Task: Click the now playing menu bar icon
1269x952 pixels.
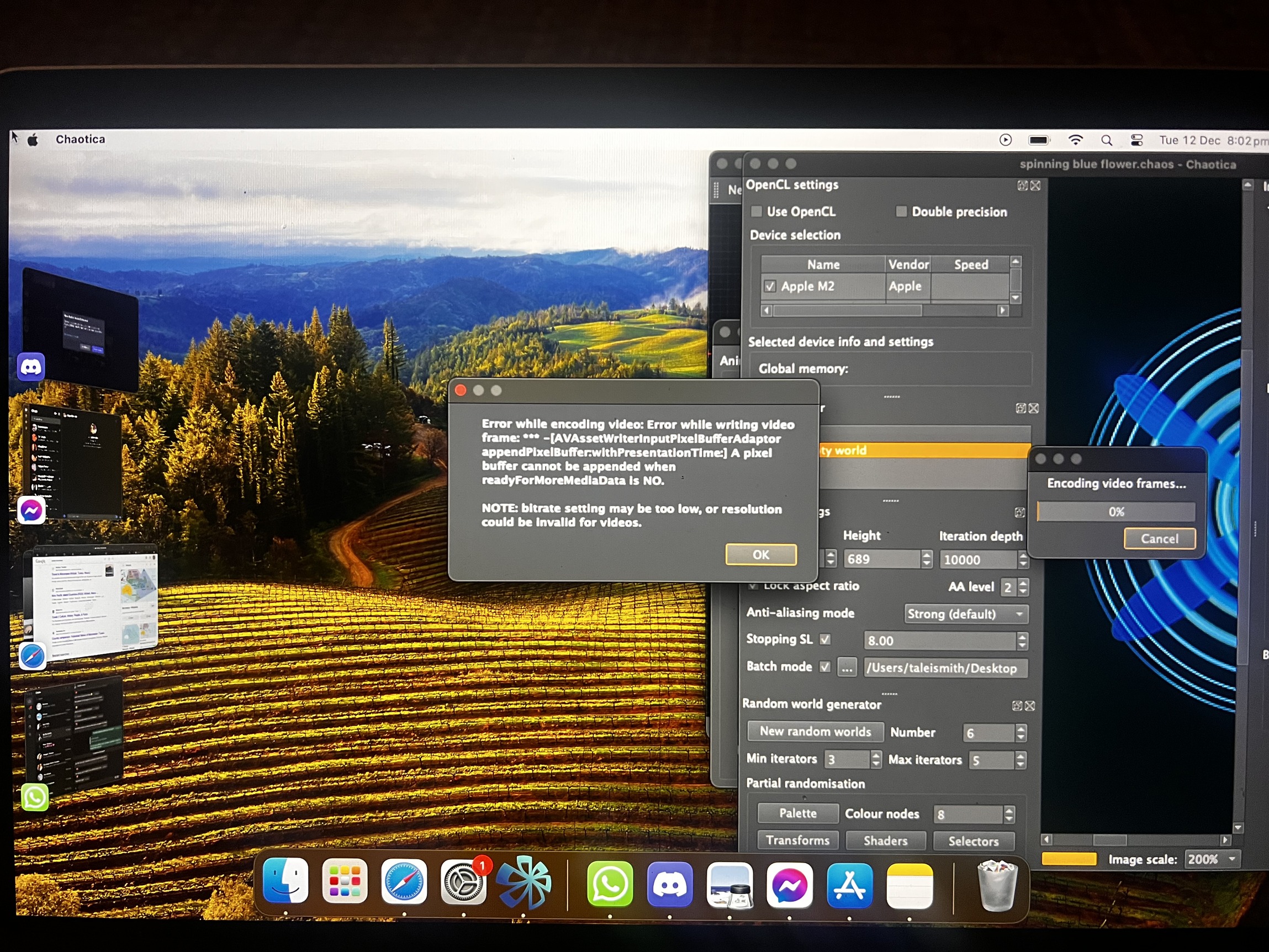Action: (1005, 140)
